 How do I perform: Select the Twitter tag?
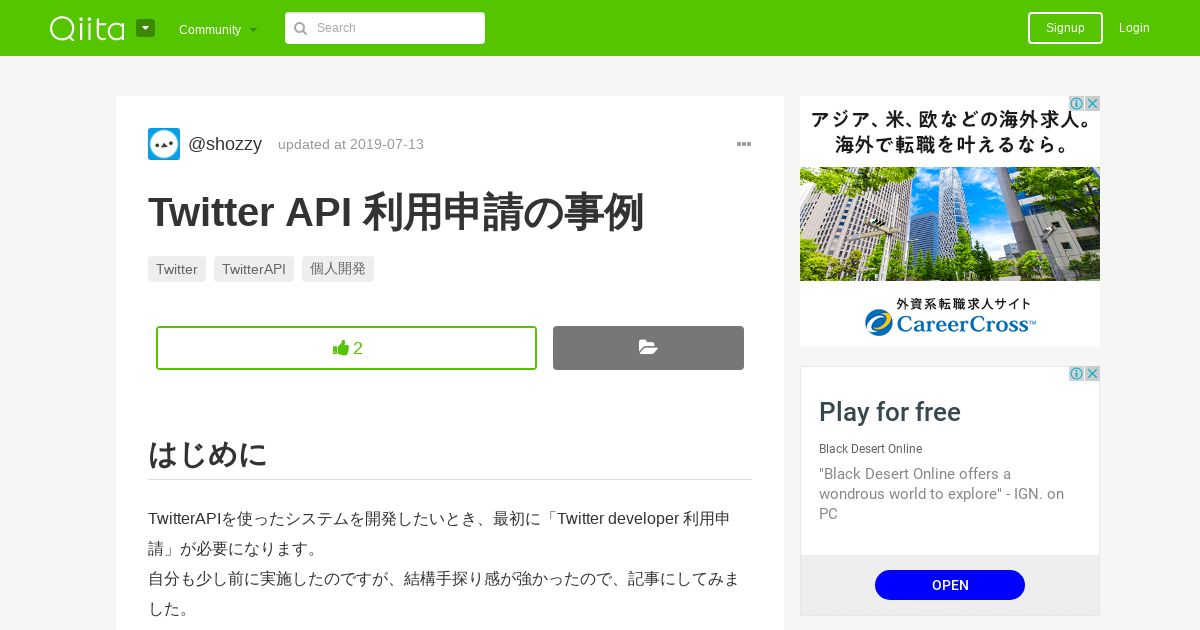[177, 269]
